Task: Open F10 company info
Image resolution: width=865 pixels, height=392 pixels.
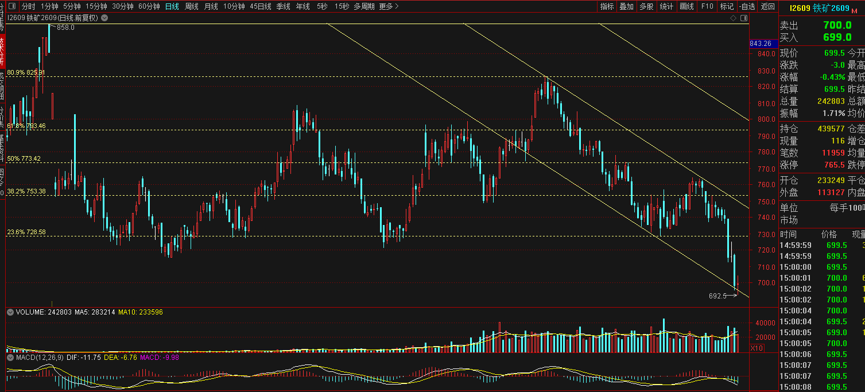Action: click(x=707, y=7)
